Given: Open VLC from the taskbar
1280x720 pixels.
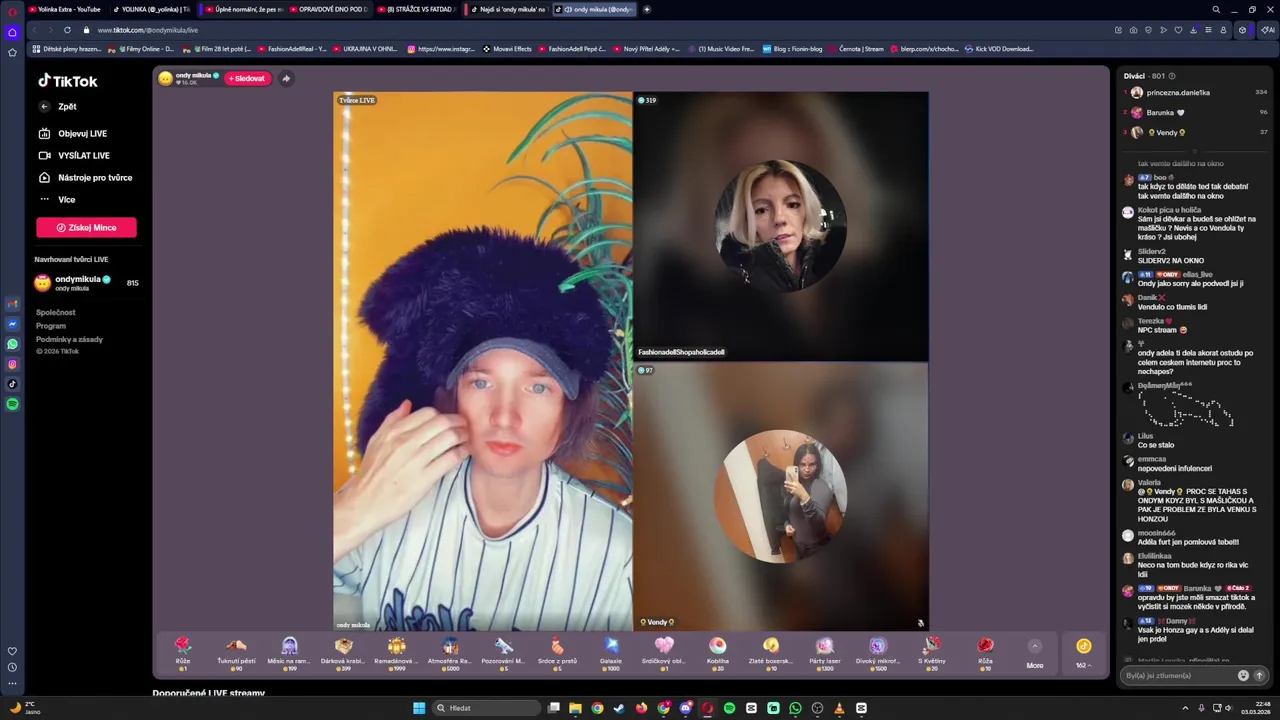Looking at the screenshot, I should [x=839, y=708].
